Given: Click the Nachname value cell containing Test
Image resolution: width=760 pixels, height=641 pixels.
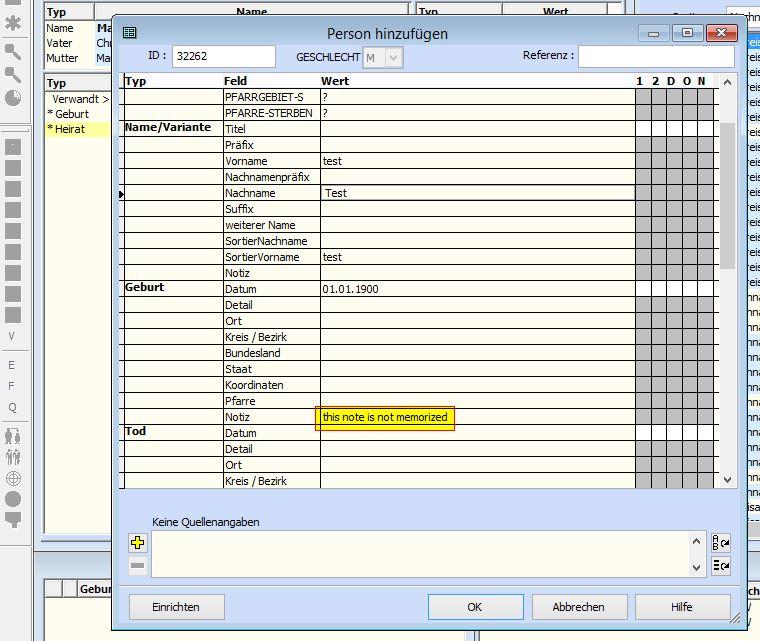Looking at the screenshot, I should click(478, 193).
